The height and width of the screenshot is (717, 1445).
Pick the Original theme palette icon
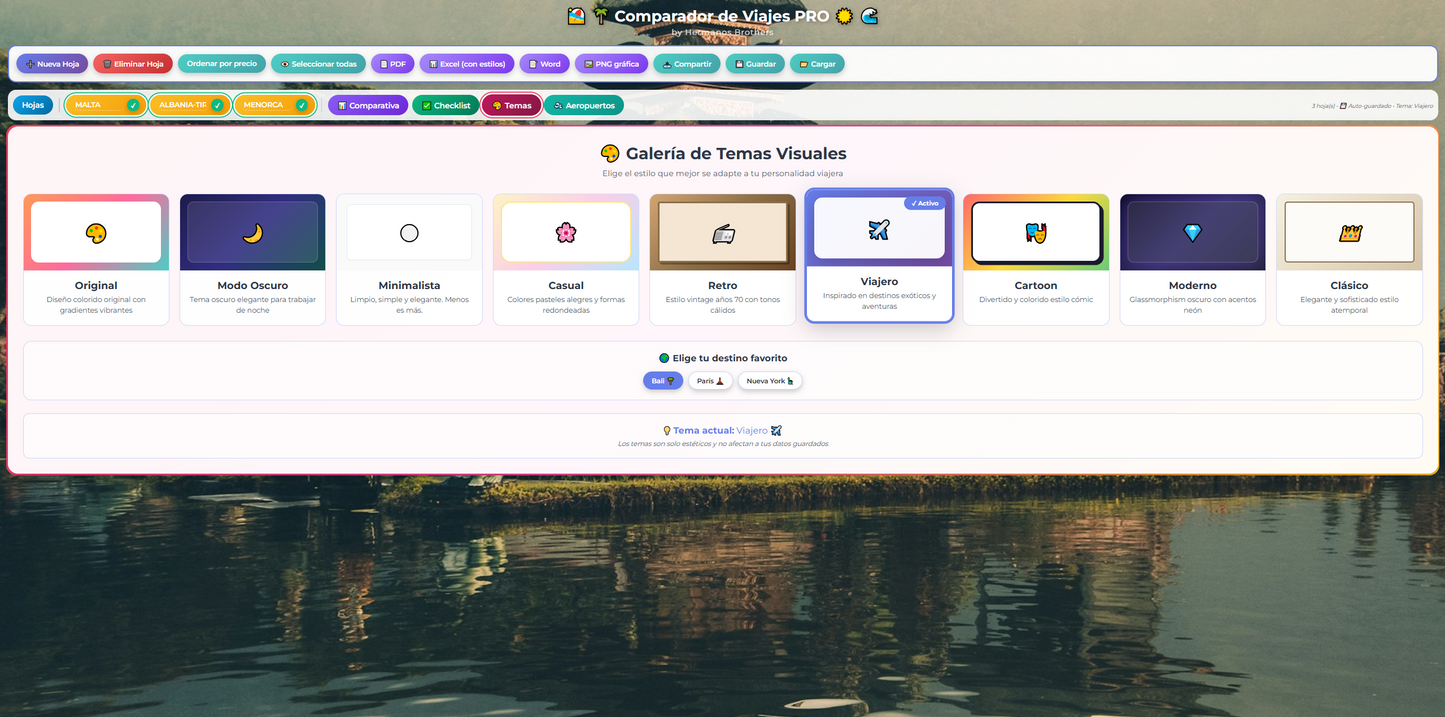click(96, 233)
